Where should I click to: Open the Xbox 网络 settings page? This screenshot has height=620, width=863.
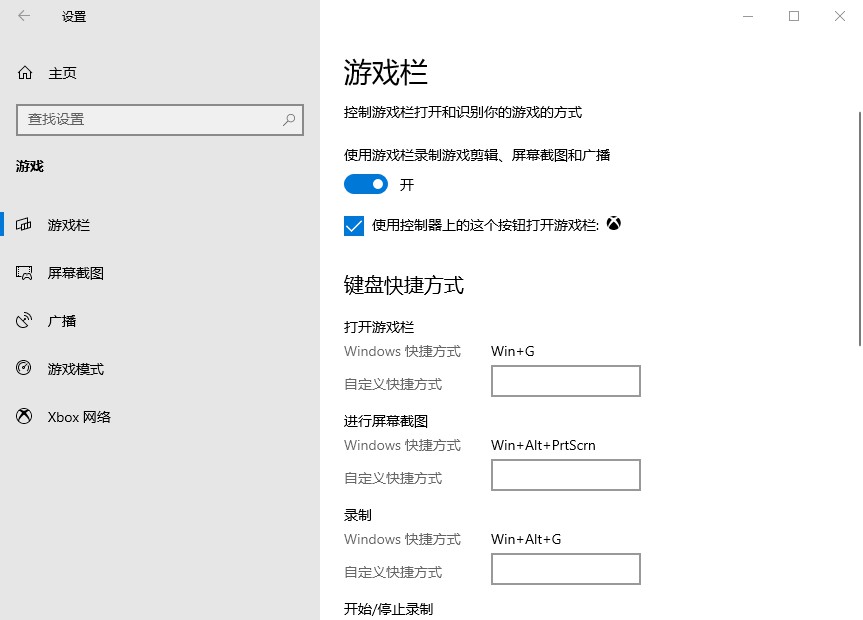pos(78,417)
